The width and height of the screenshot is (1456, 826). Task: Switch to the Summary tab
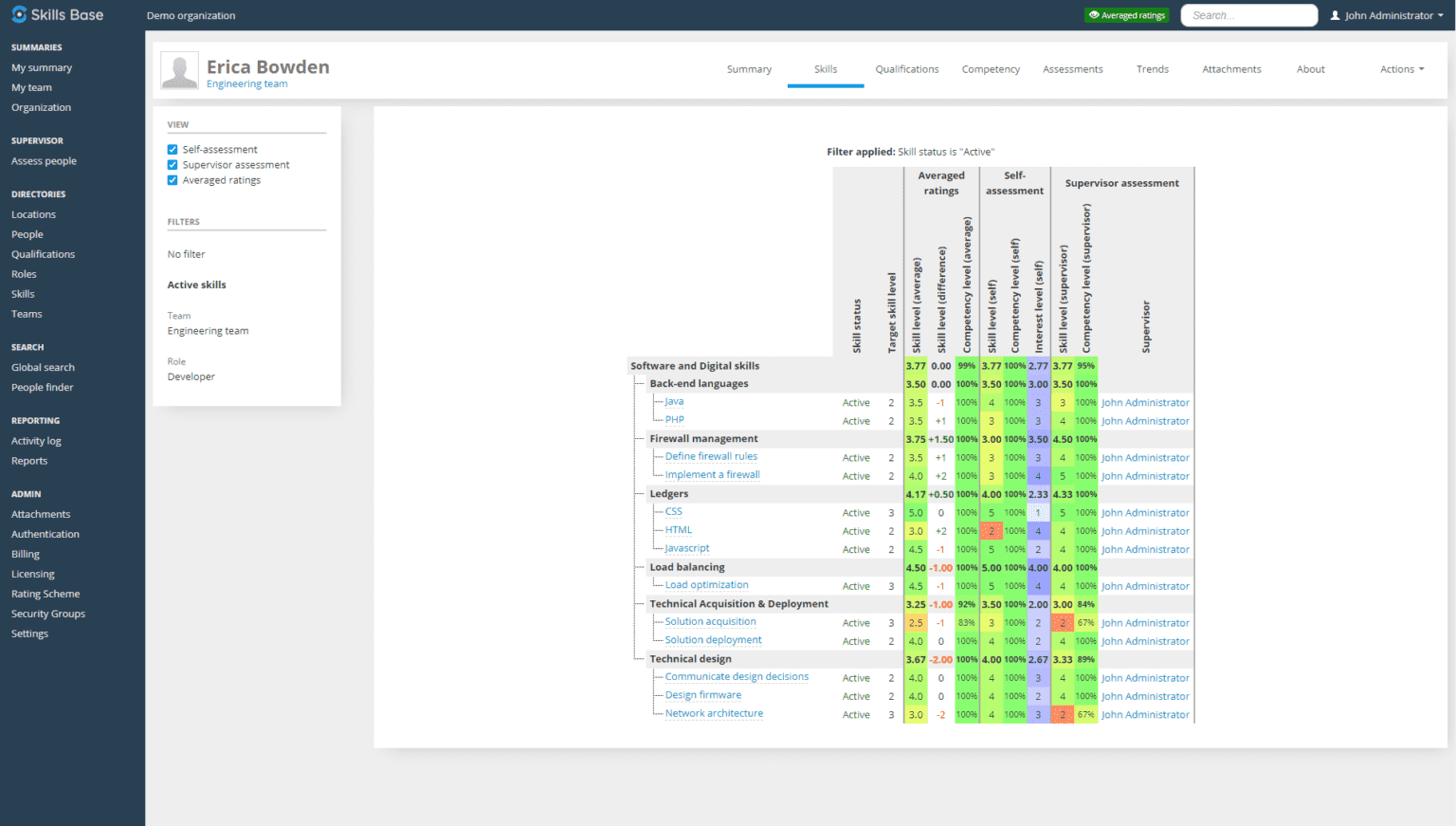[x=749, y=69]
